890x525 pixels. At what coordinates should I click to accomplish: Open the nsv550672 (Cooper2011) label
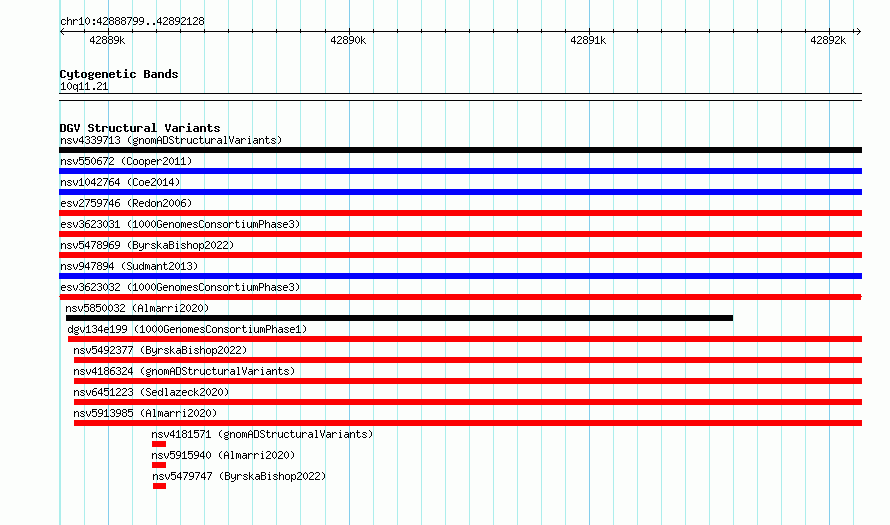pyautogui.click(x=126, y=161)
